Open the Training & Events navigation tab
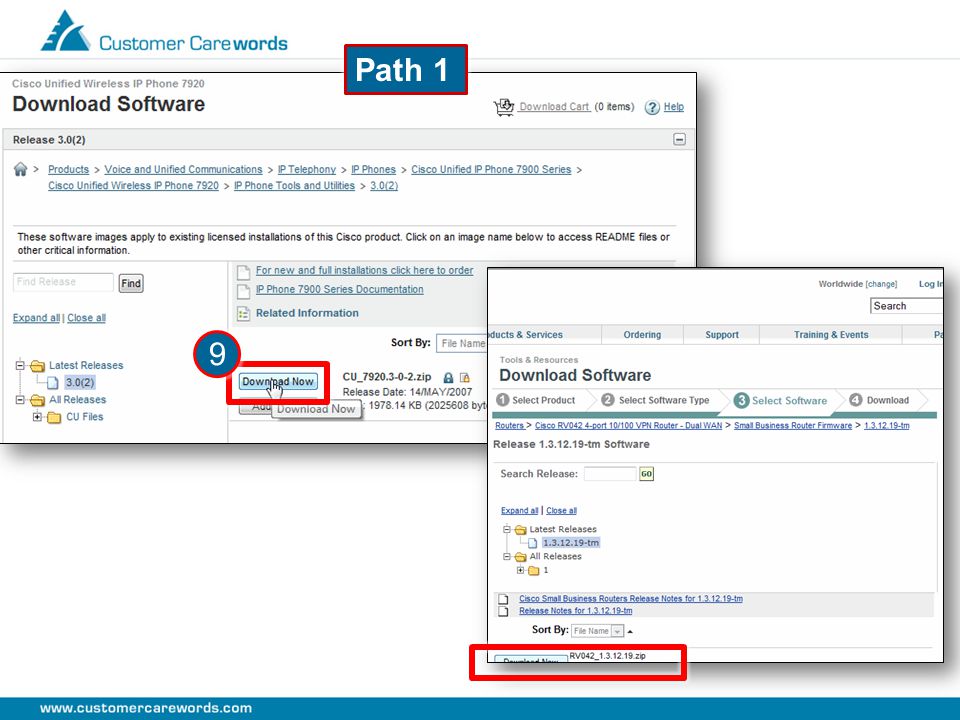960x720 pixels. coord(831,335)
